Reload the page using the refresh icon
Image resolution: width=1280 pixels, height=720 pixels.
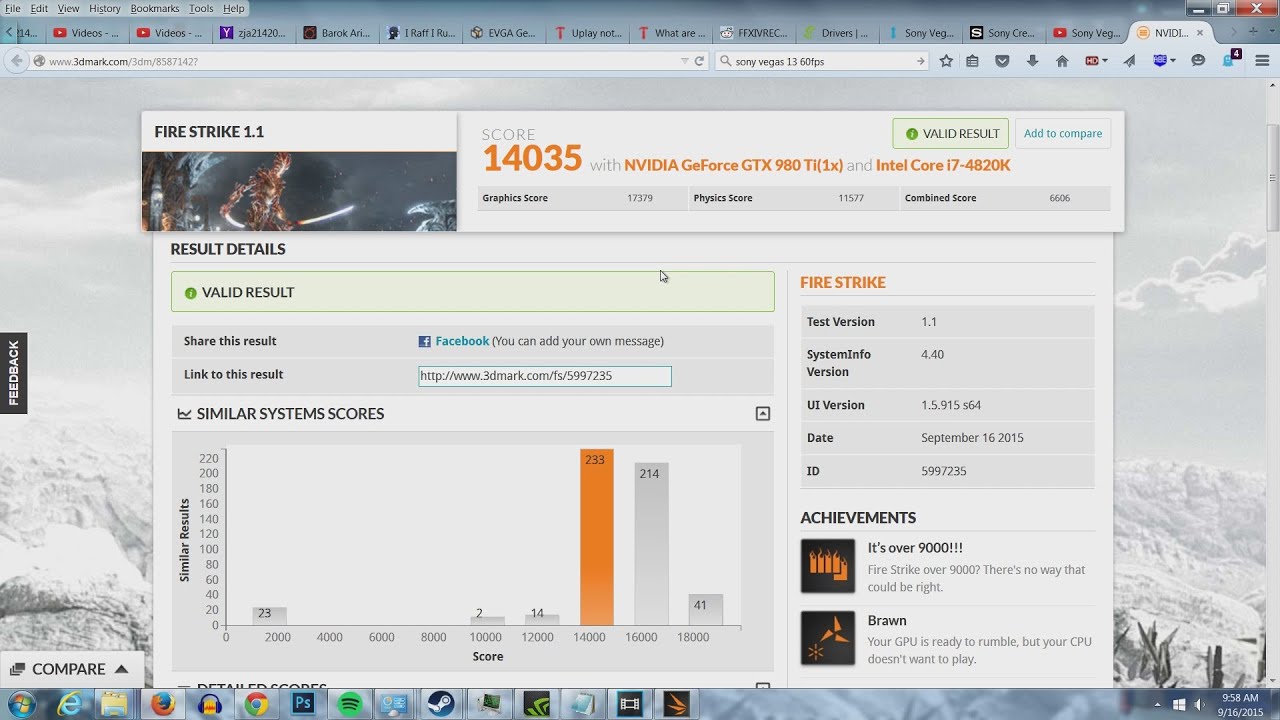click(x=699, y=61)
